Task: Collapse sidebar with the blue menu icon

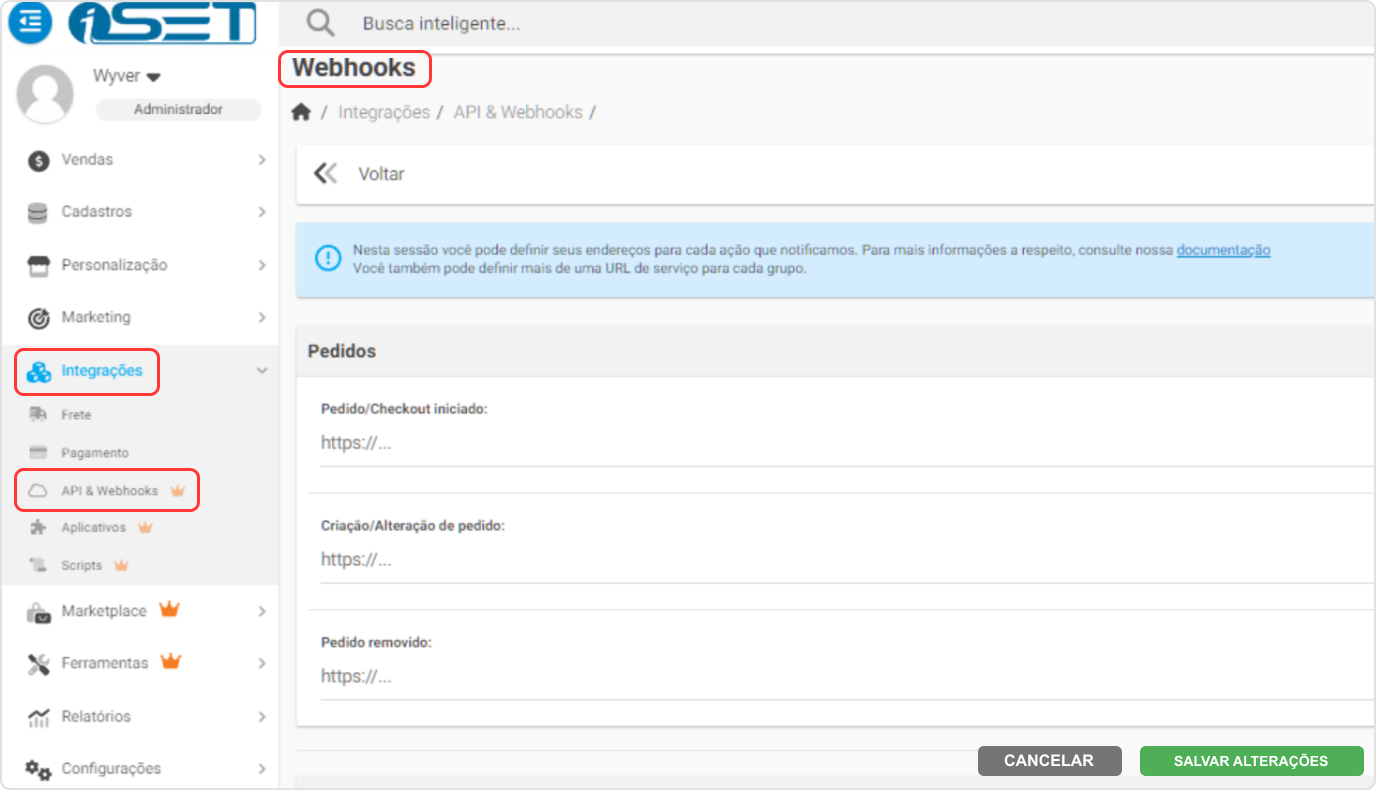Action: (x=30, y=22)
